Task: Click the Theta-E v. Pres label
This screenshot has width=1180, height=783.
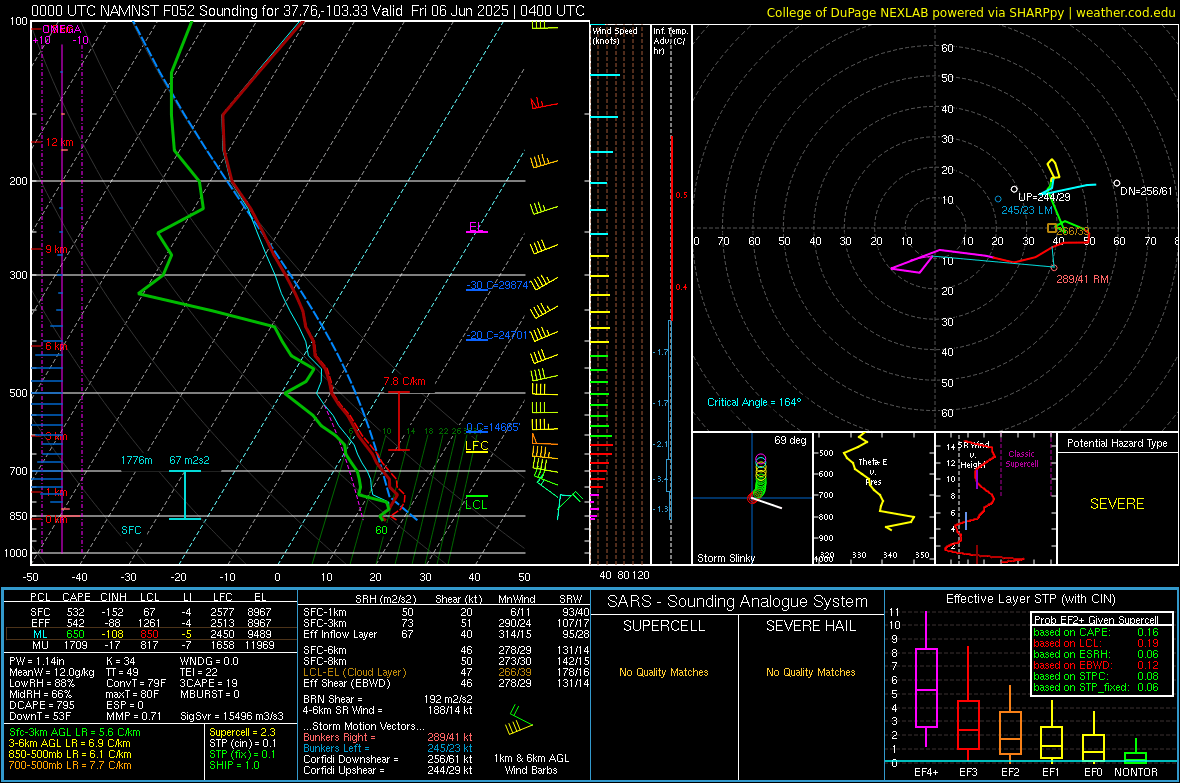Action: (873, 471)
